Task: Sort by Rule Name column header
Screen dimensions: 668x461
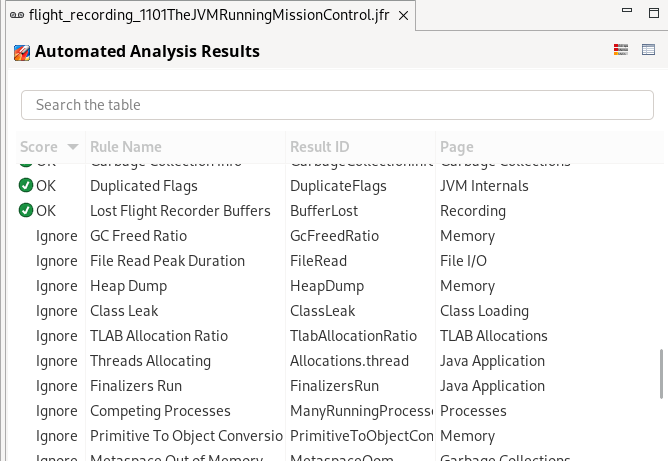Action: point(125,147)
